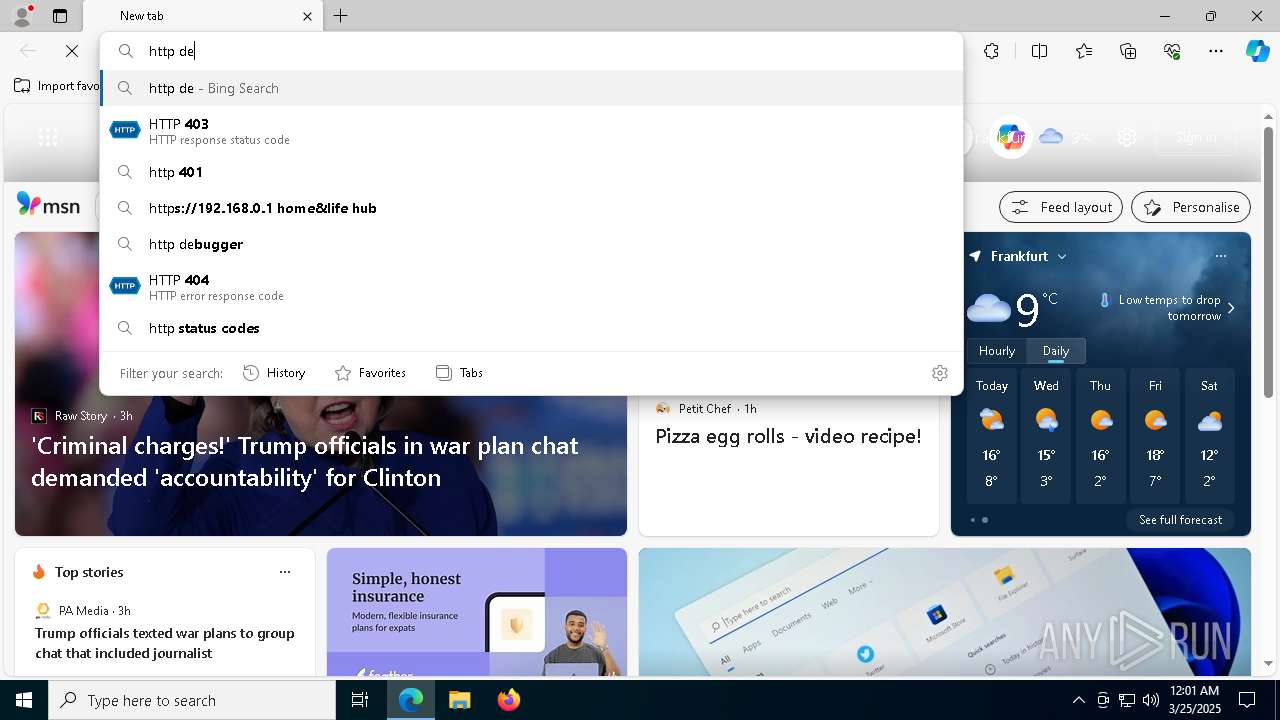
Task: Select the 'http de - Bing Search' suggestion
Action: (531, 88)
